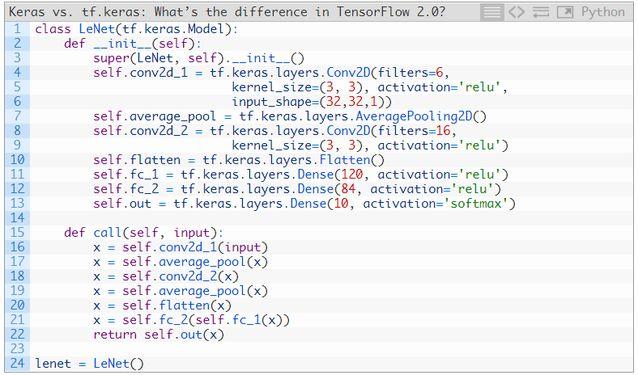Image resolution: width=638 pixels, height=375 pixels.
Task: Click the AveragePooling2D text on line 7
Action: [x=414, y=117]
